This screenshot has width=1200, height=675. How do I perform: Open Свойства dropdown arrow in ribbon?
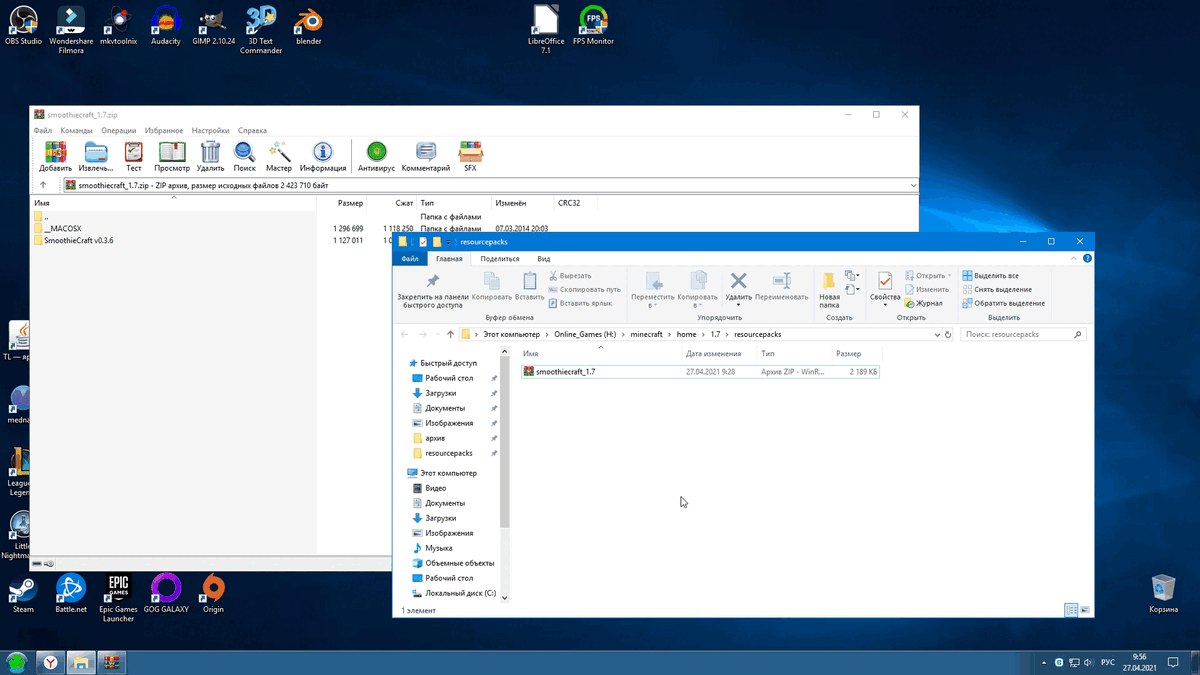[885, 304]
